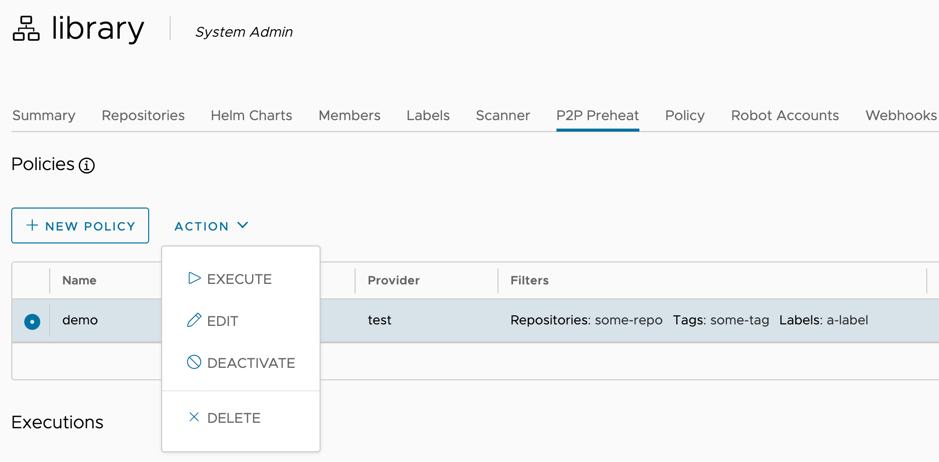Sort by the Name column header
The height and width of the screenshot is (462, 939).
click(x=80, y=281)
